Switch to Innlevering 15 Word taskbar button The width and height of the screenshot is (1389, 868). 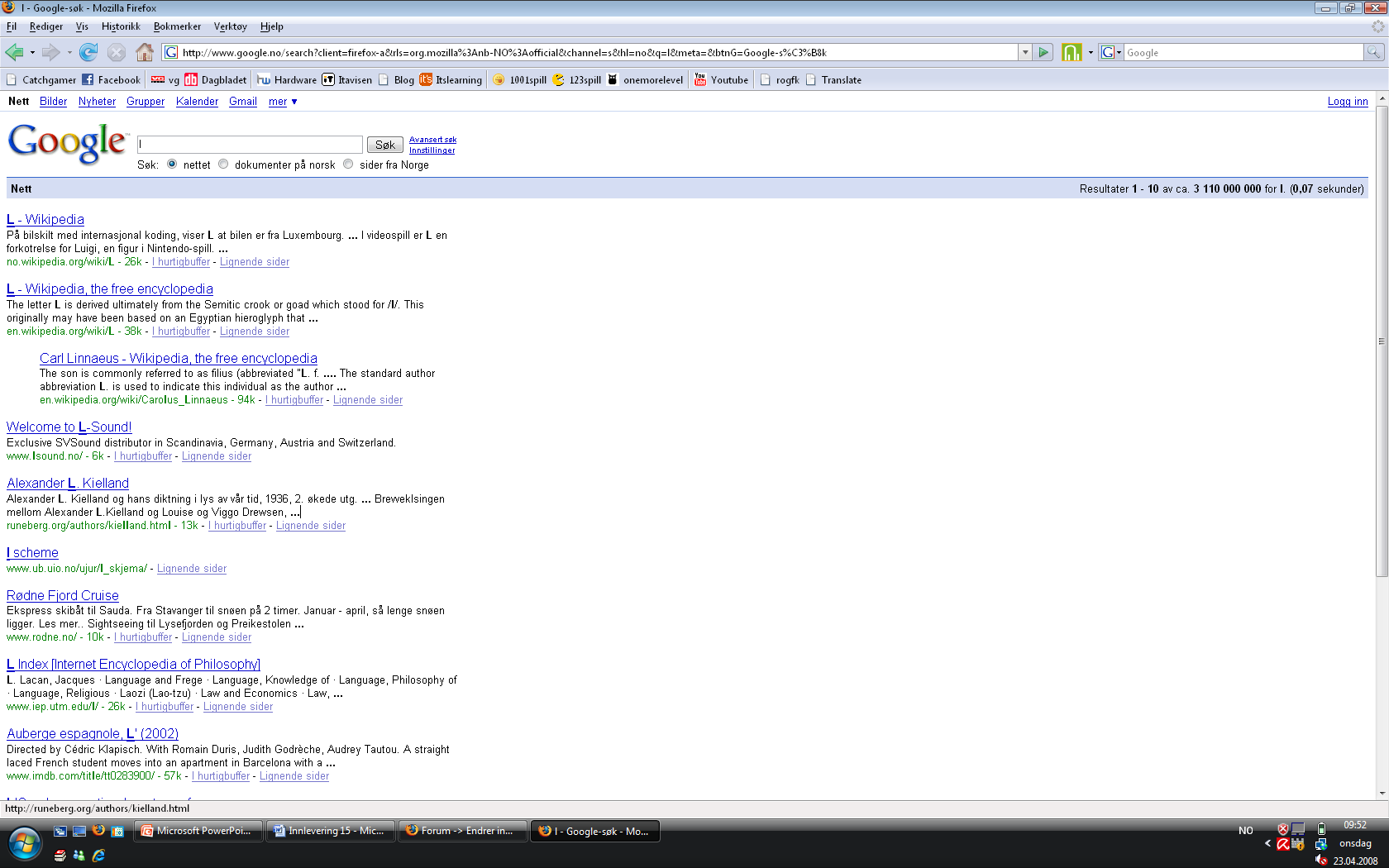coord(330,831)
